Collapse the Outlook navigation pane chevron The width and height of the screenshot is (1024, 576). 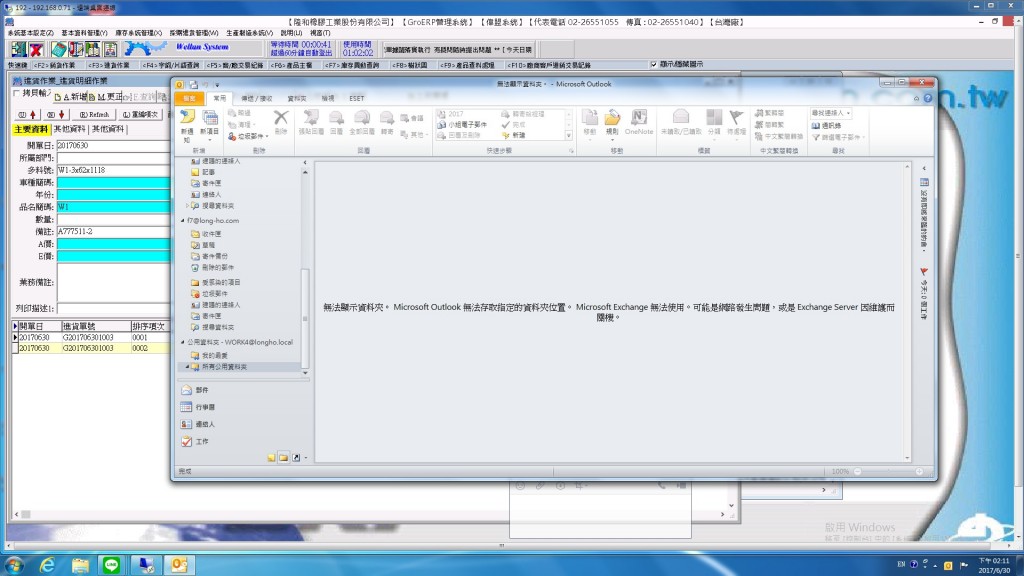point(305,162)
